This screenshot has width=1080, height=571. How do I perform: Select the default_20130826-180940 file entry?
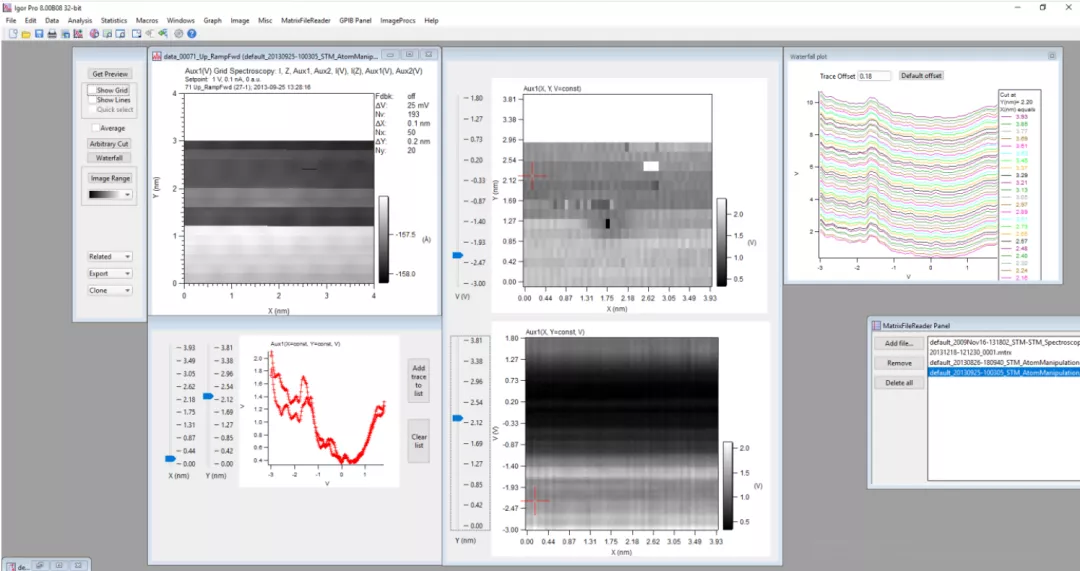[x=1004, y=362]
